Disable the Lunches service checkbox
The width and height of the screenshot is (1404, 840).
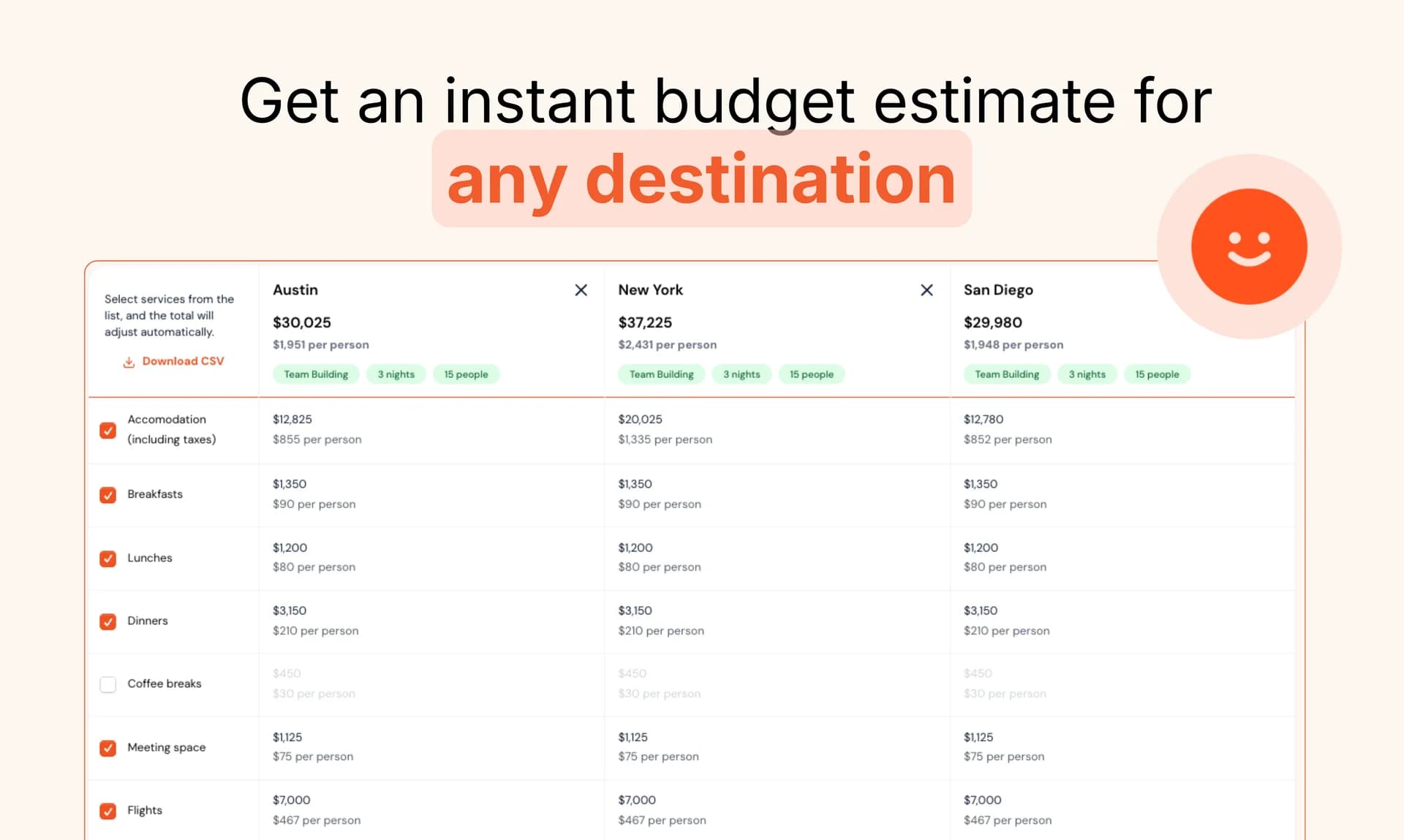108,559
